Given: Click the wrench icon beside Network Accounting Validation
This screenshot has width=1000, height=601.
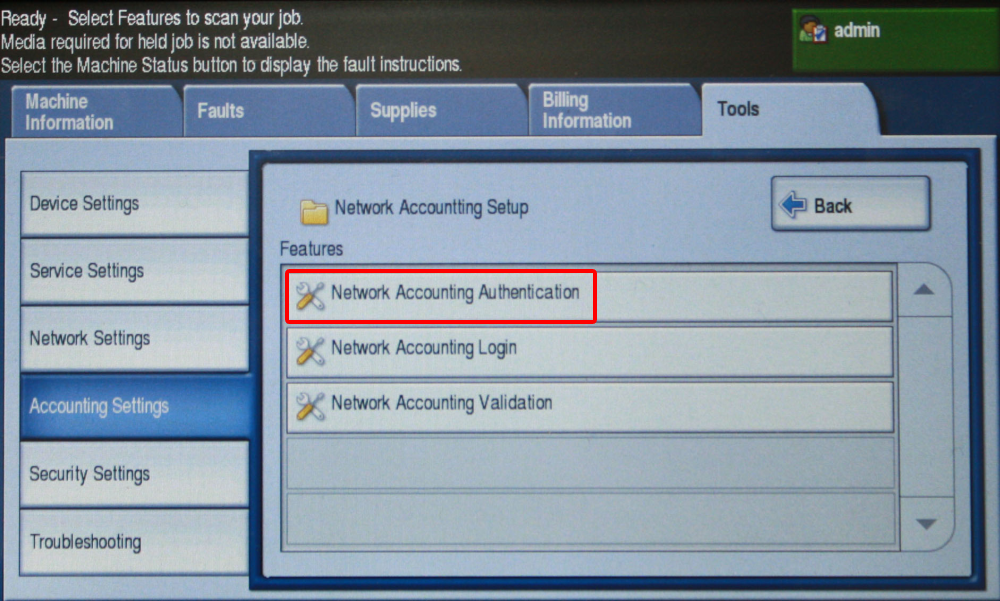Looking at the screenshot, I should [x=311, y=405].
